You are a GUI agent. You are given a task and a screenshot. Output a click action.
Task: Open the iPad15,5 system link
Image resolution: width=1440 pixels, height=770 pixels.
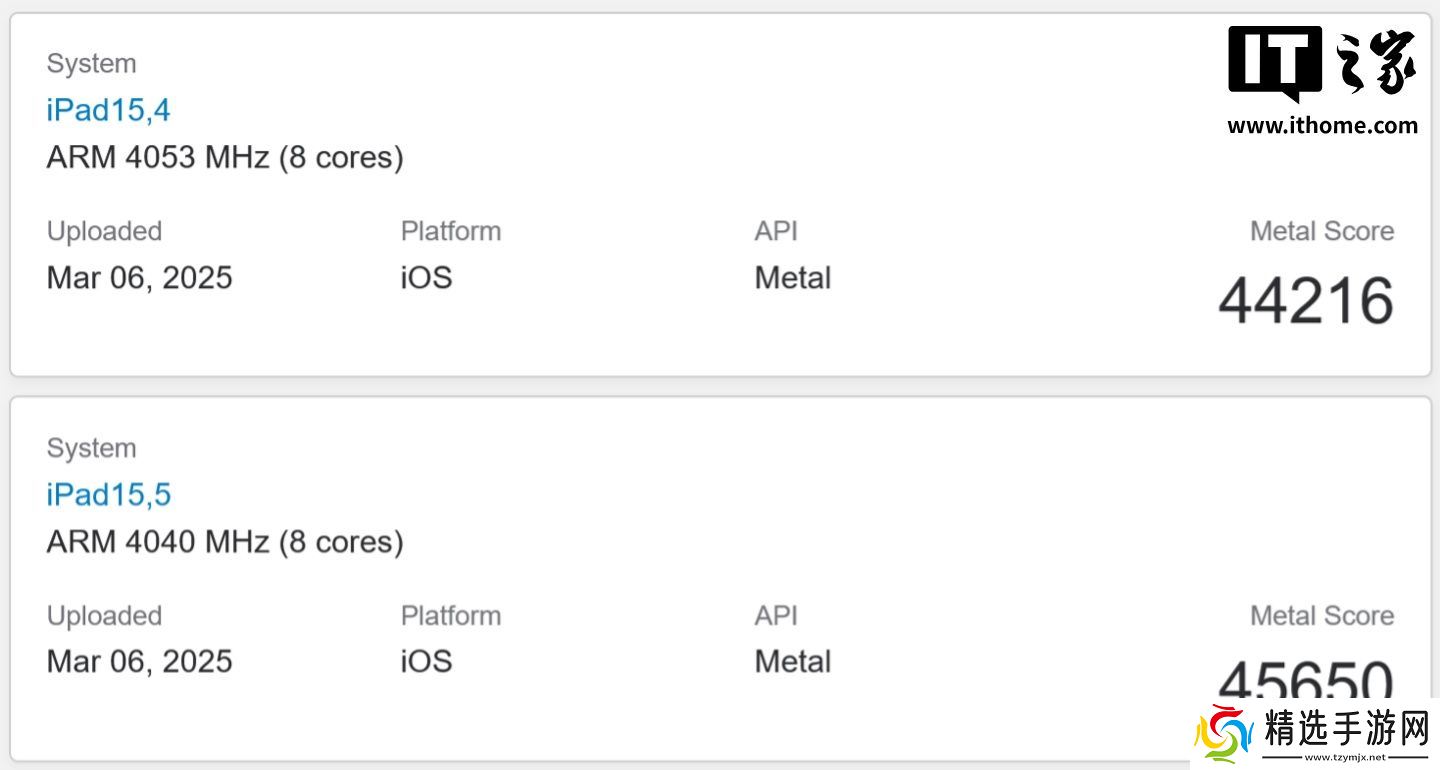108,494
